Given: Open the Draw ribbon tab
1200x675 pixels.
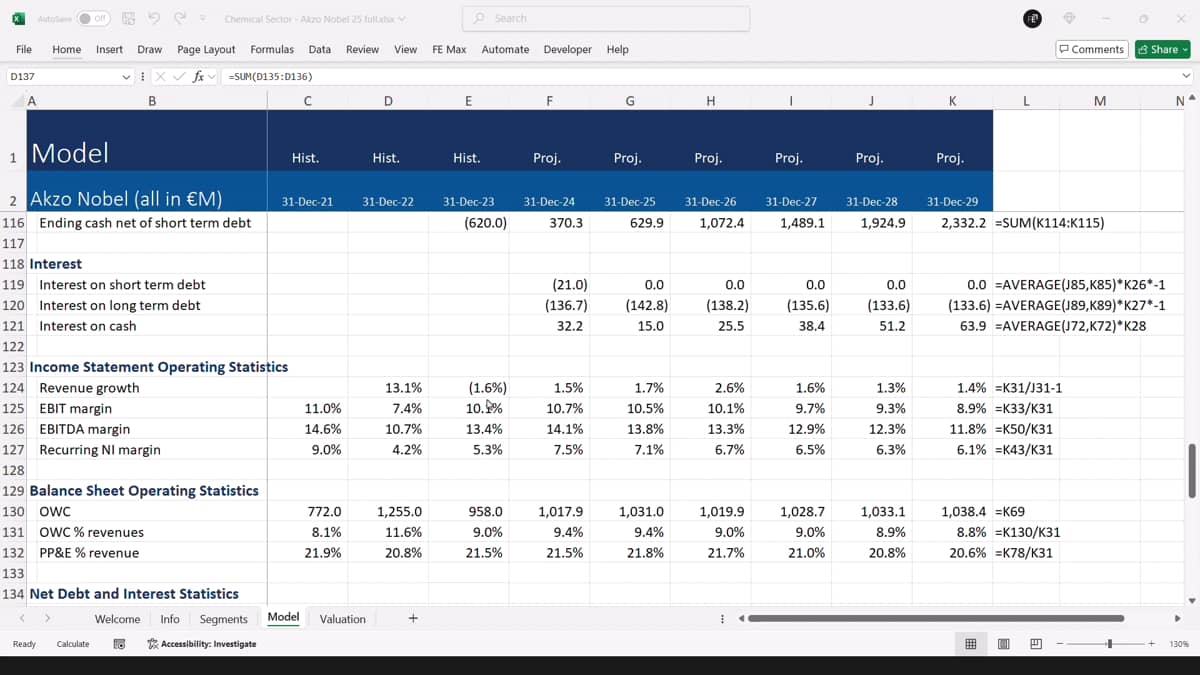Looking at the screenshot, I should pos(150,49).
